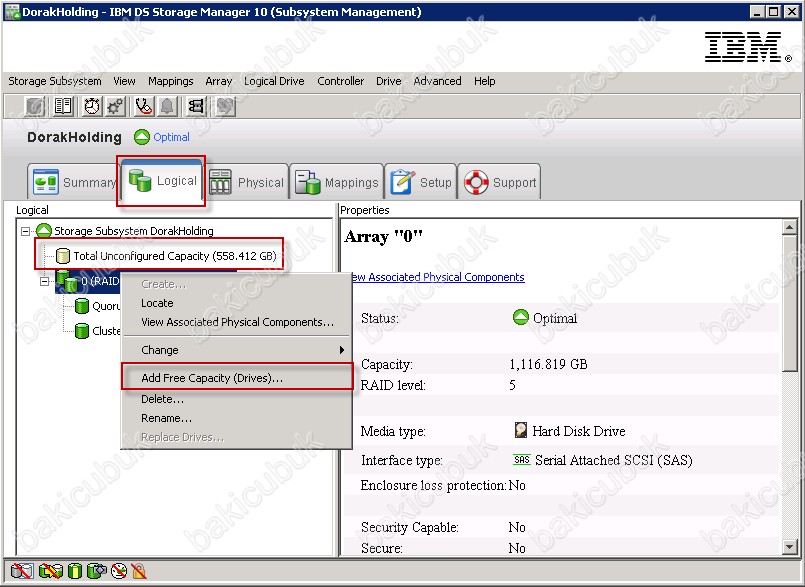Click the DorakHolding subsystem name heading
Screen dimensions: 805x587
(74, 137)
